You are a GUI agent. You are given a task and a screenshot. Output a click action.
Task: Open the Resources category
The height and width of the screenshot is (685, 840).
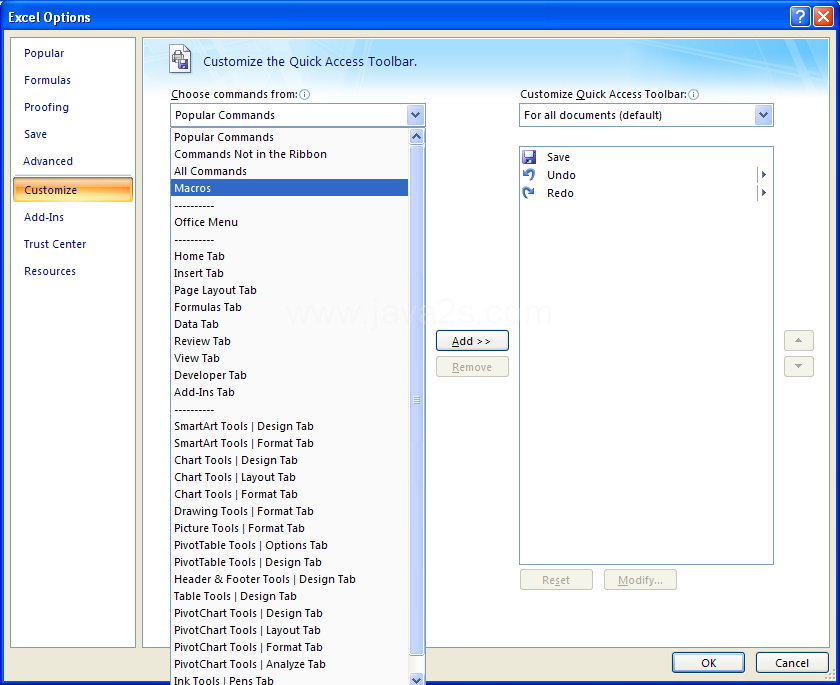[x=50, y=271]
